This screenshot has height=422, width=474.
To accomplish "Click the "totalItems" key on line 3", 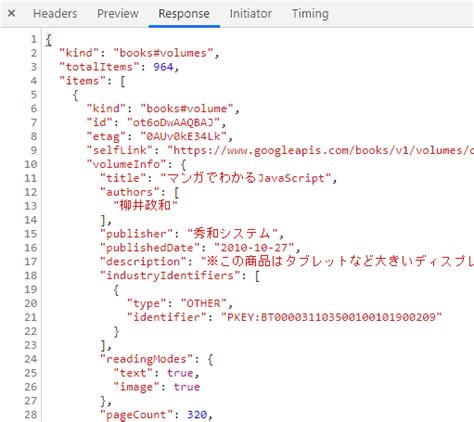I will [99, 67].
